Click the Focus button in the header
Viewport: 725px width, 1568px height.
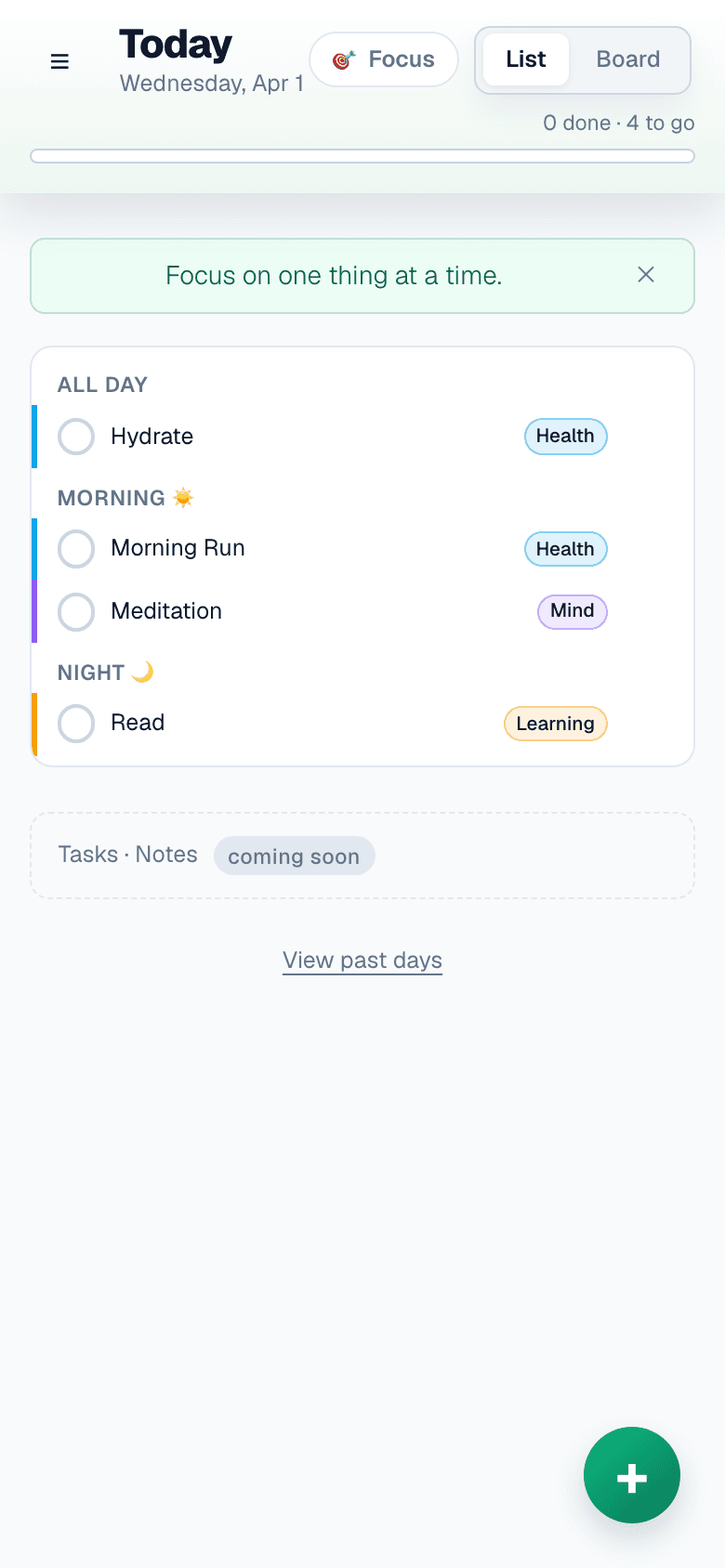[x=384, y=59]
